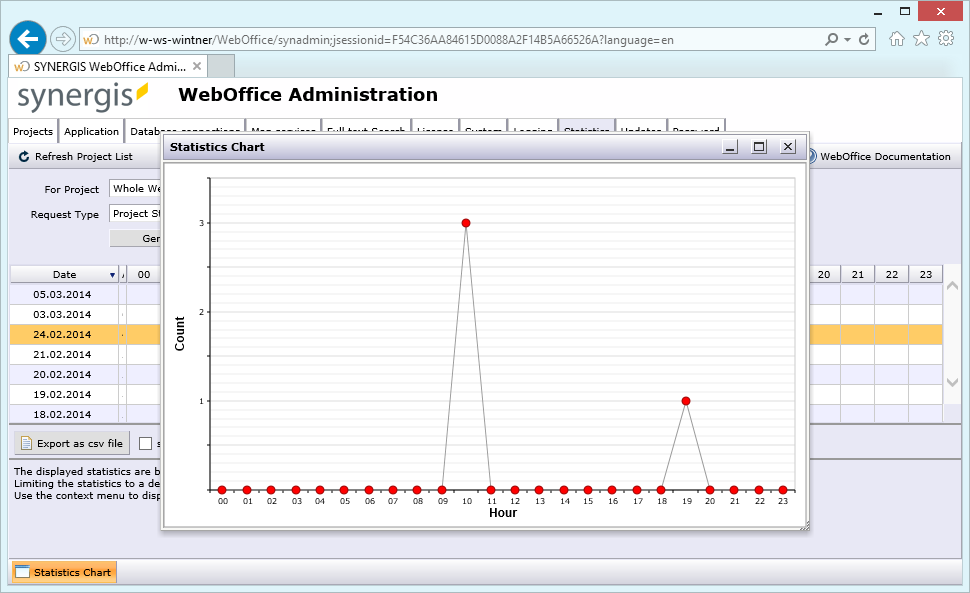Open the WebOffice Documentation link

click(885, 156)
